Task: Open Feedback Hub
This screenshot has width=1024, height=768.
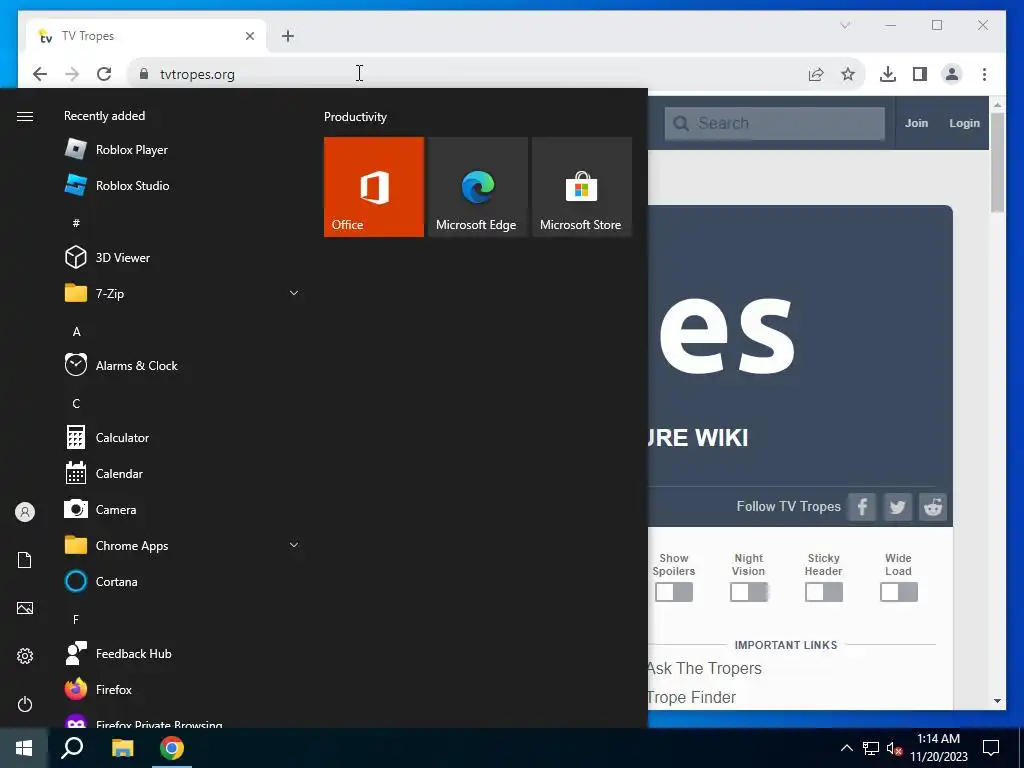Action: 182,653
